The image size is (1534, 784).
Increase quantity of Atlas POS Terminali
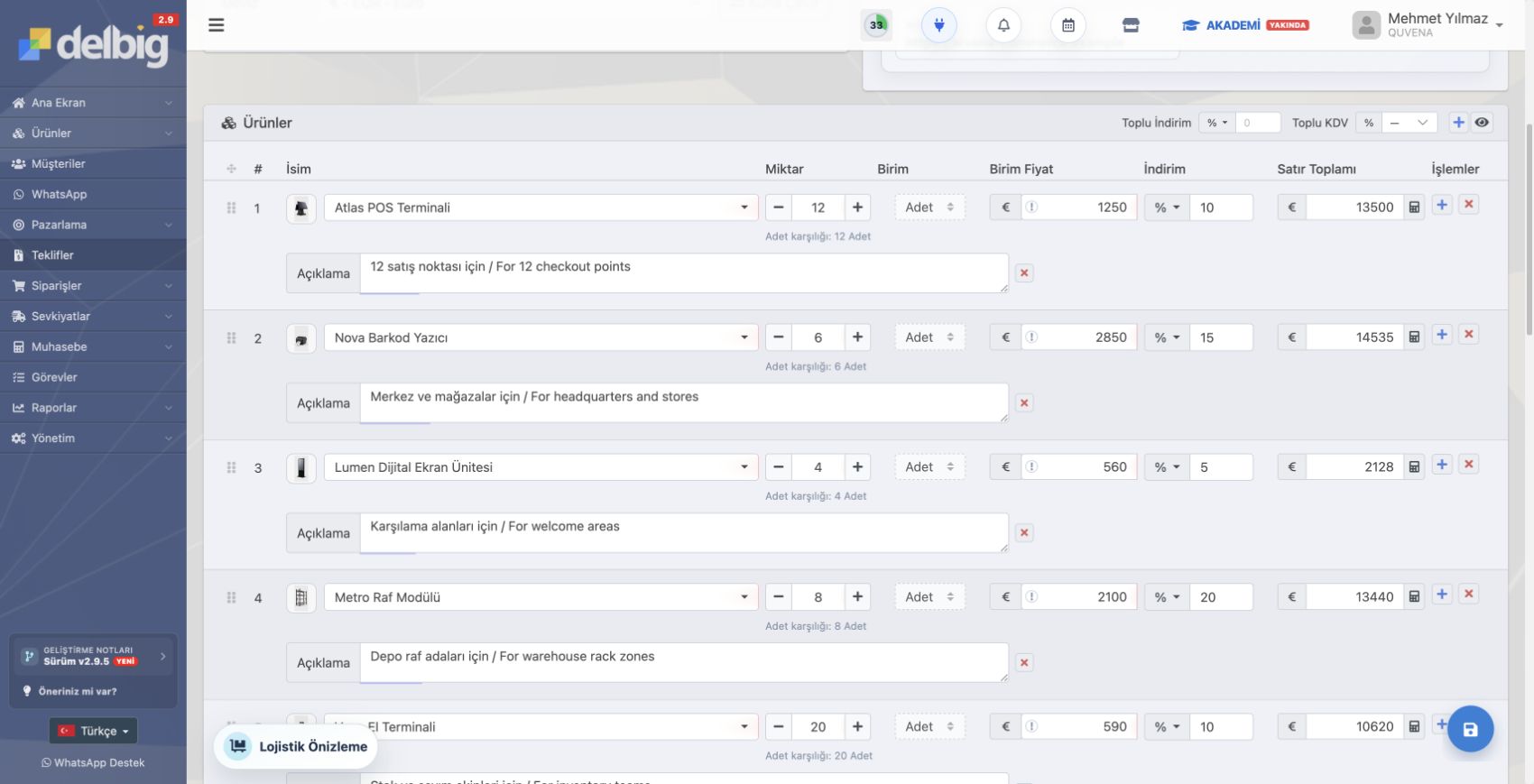point(857,208)
